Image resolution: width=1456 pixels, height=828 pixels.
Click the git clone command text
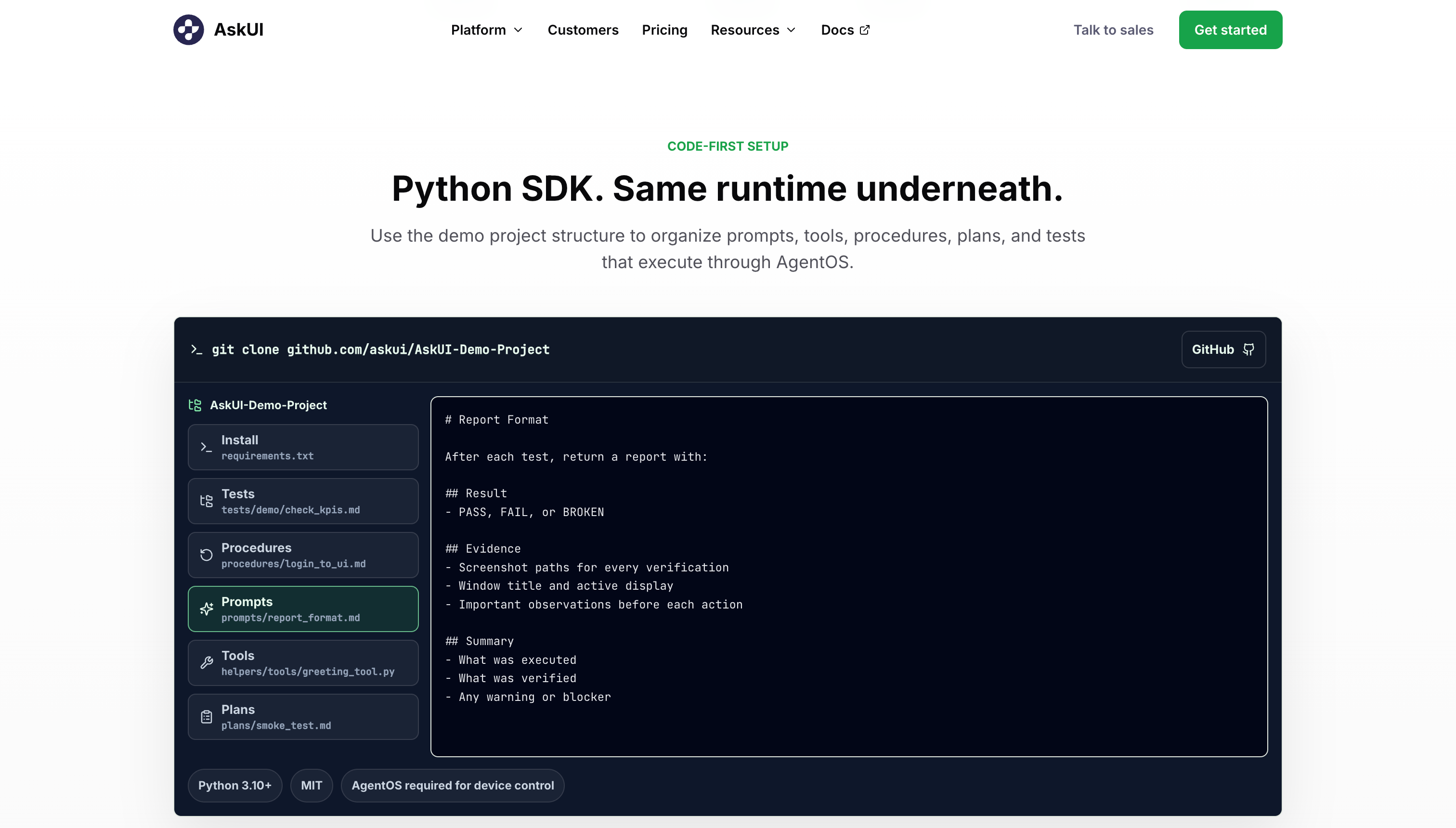pyautogui.click(x=380, y=349)
